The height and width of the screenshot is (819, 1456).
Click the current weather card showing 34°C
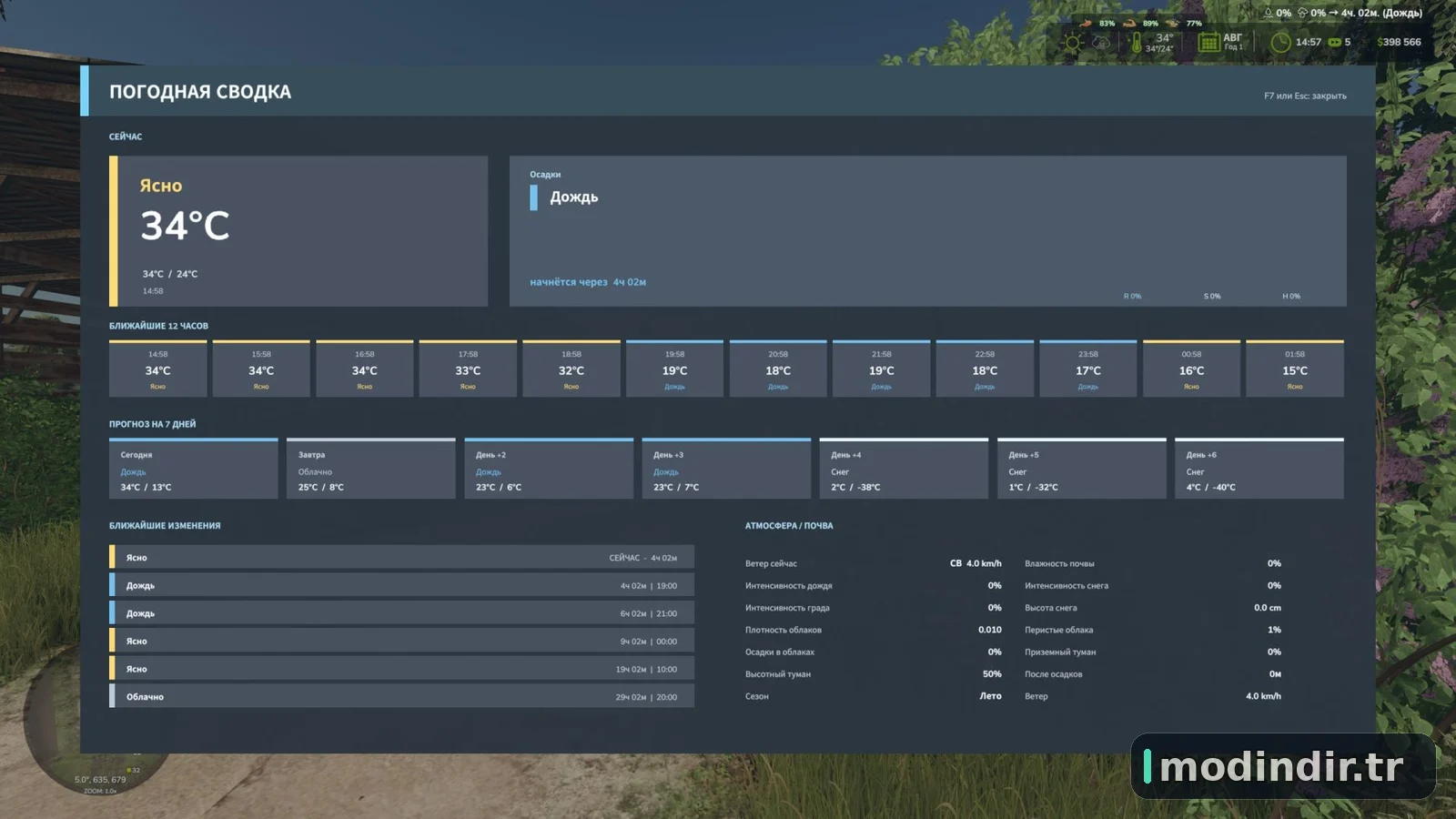298,231
